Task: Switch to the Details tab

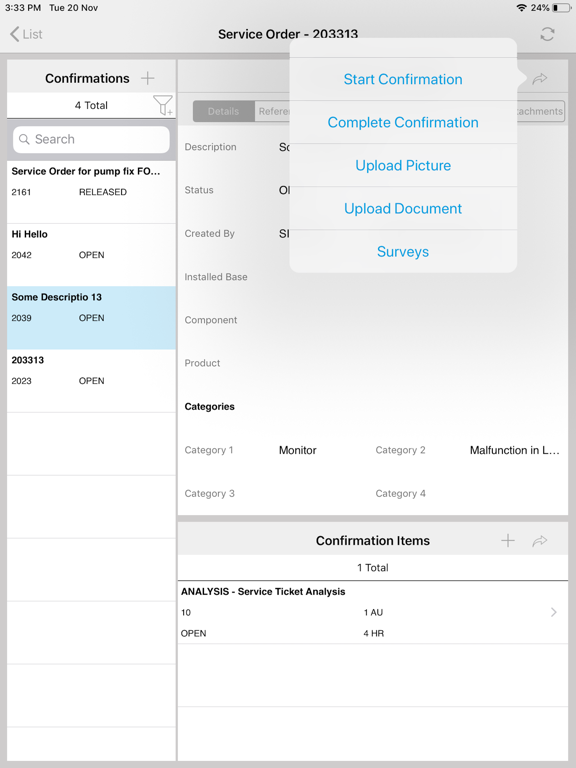Action: click(x=223, y=111)
